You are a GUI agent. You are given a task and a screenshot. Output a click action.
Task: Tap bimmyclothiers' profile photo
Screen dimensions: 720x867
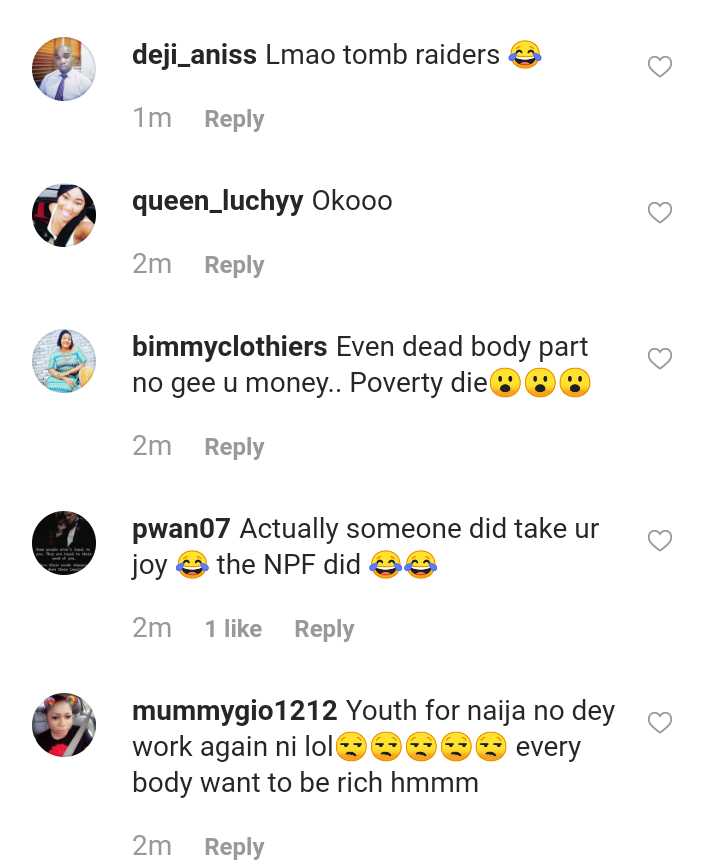64,361
